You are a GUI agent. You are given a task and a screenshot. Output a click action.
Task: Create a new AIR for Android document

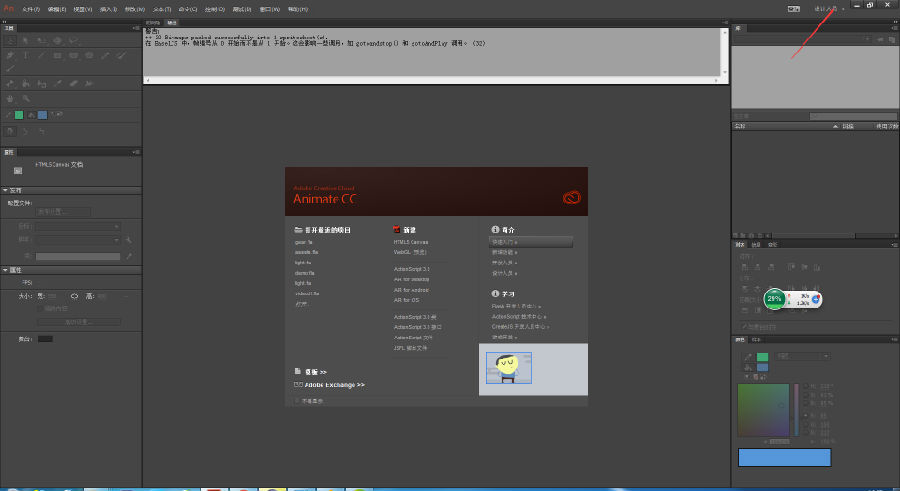tap(411, 290)
